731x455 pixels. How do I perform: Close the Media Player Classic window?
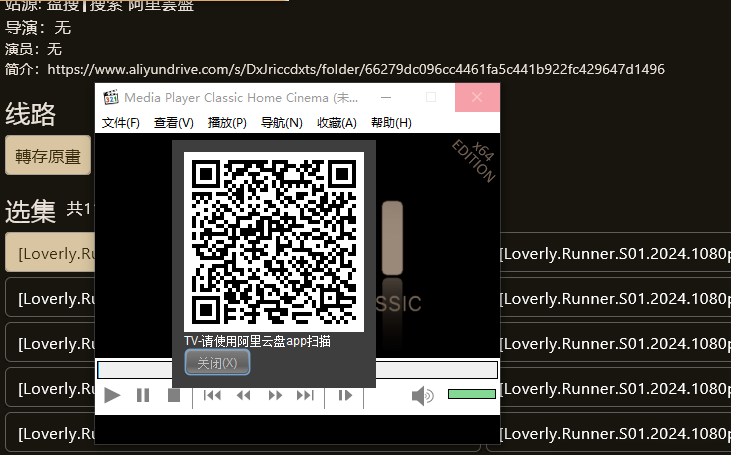[477, 97]
